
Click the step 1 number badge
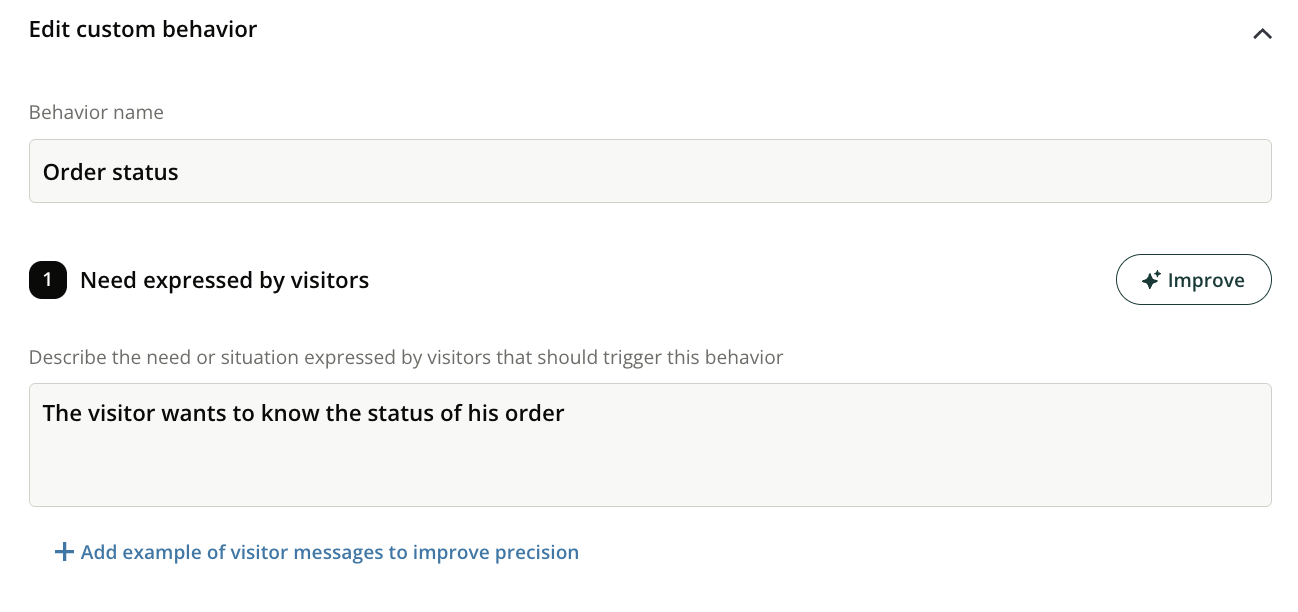(48, 281)
